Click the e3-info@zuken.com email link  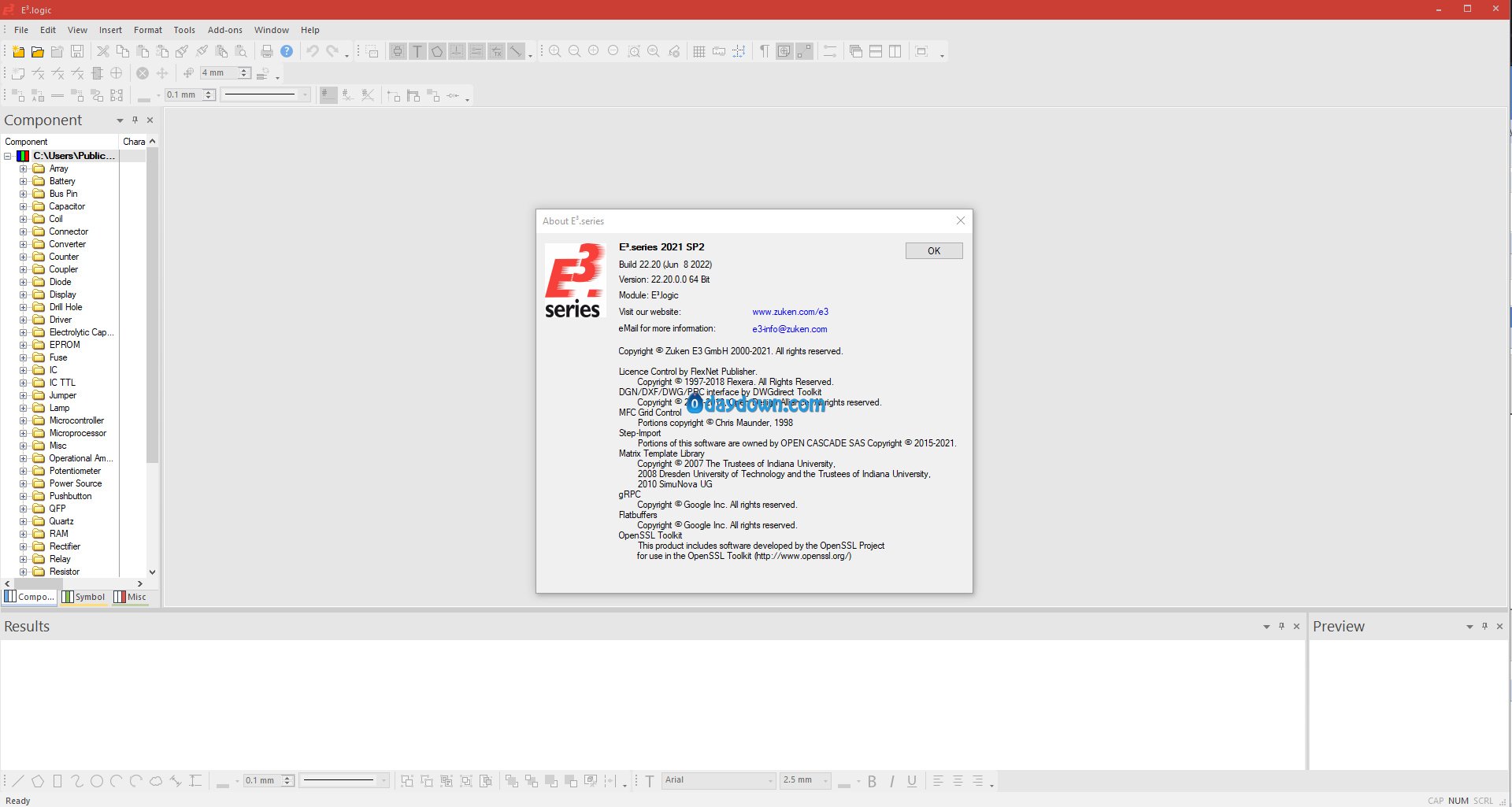point(790,329)
